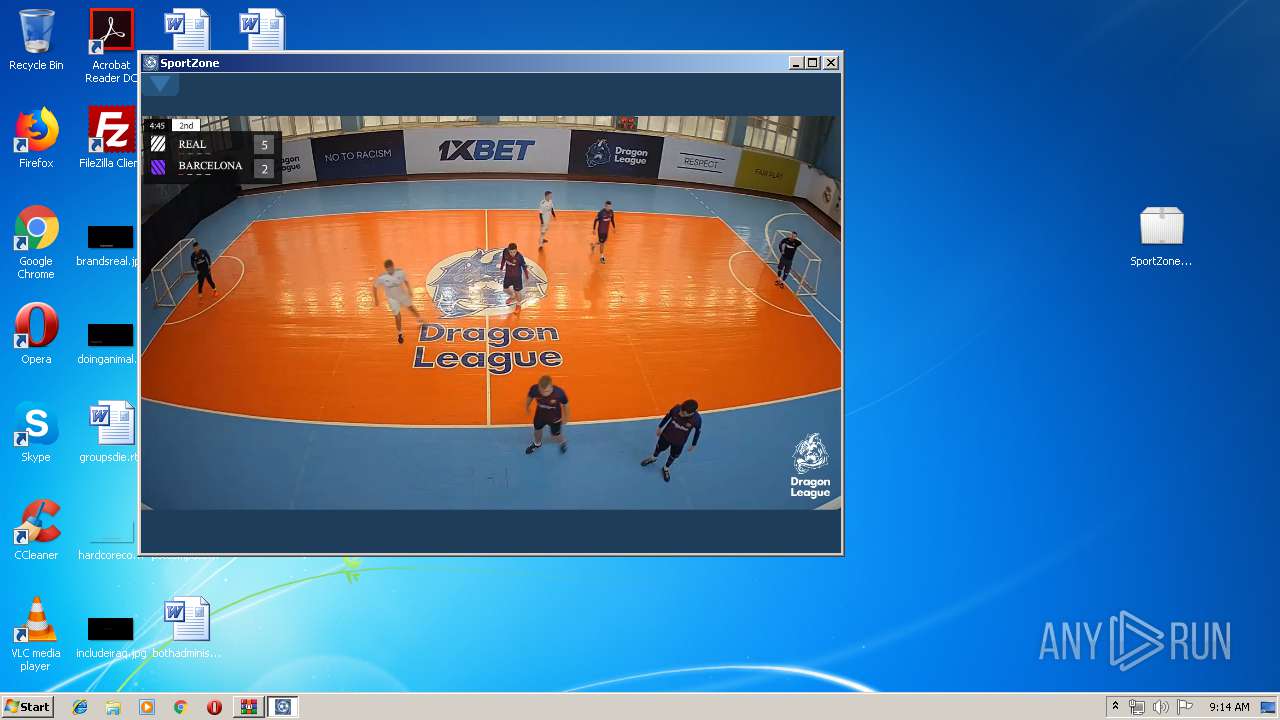Select the hardcoreco file icon
This screenshot has height=720, width=1280.
coord(110,540)
